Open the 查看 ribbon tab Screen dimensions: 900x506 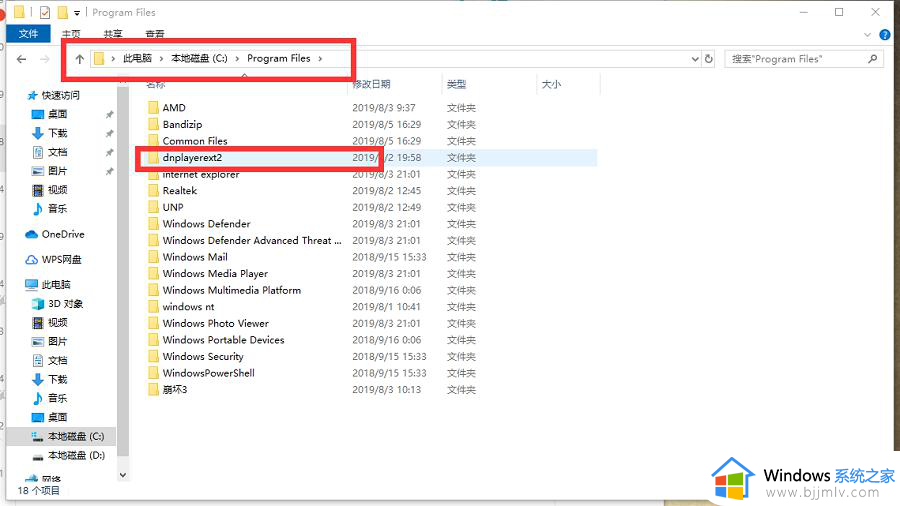click(x=155, y=34)
